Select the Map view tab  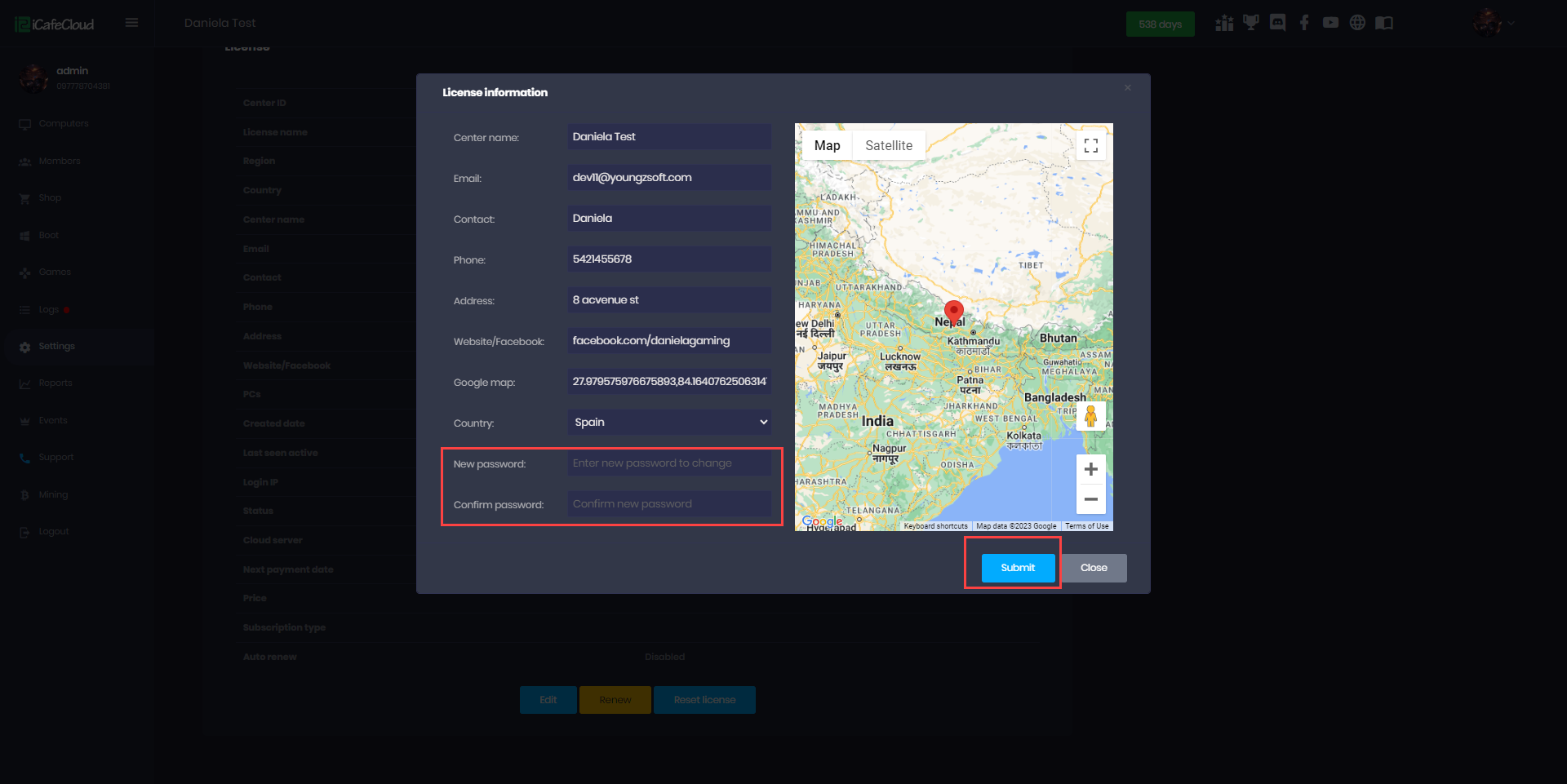pos(827,145)
